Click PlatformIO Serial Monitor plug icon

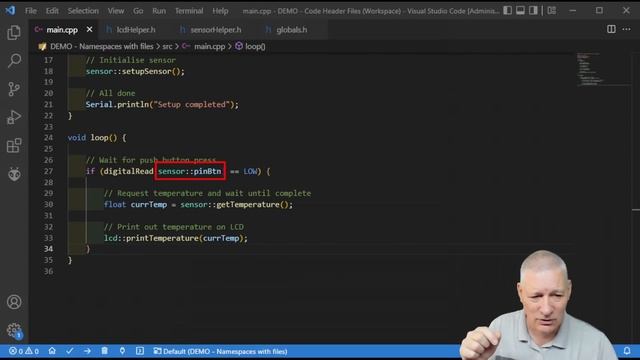pos(122,351)
